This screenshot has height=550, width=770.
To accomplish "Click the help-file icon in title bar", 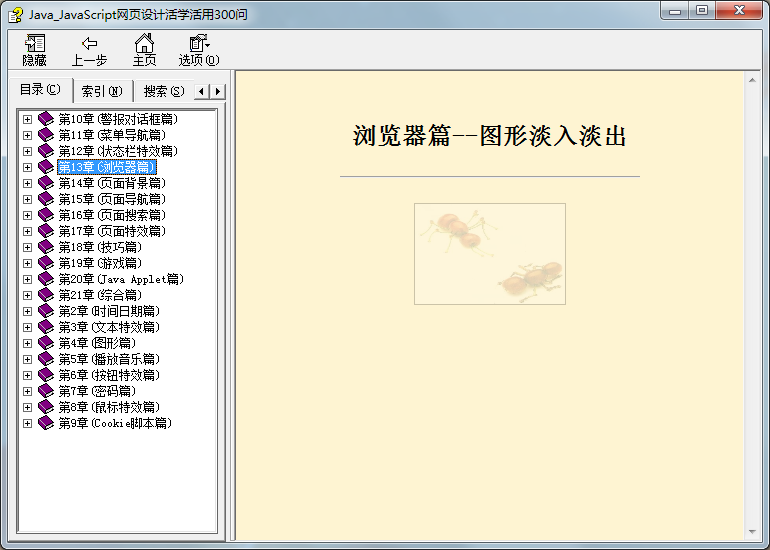I will tap(15, 15).
